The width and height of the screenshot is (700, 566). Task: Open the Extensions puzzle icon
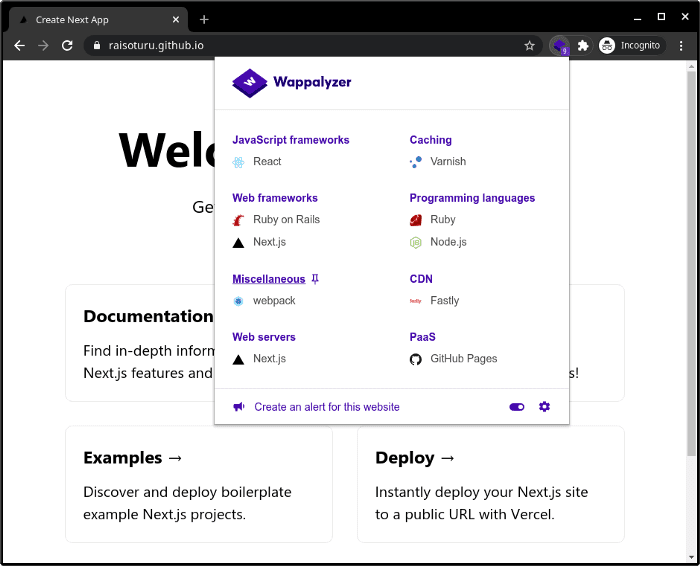coord(583,46)
